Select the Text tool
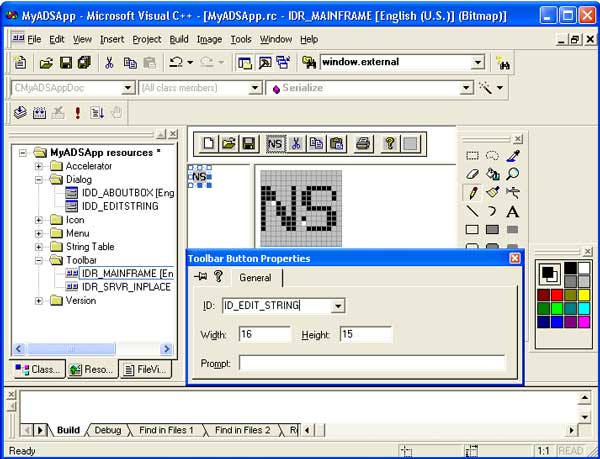 click(x=512, y=211)
